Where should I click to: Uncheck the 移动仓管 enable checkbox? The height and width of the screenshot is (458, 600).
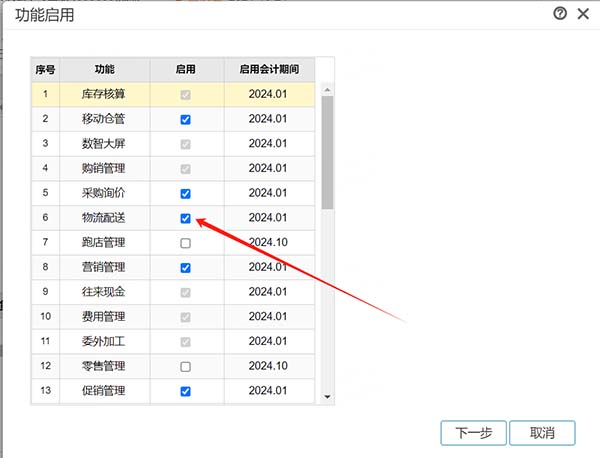[185, 119]
